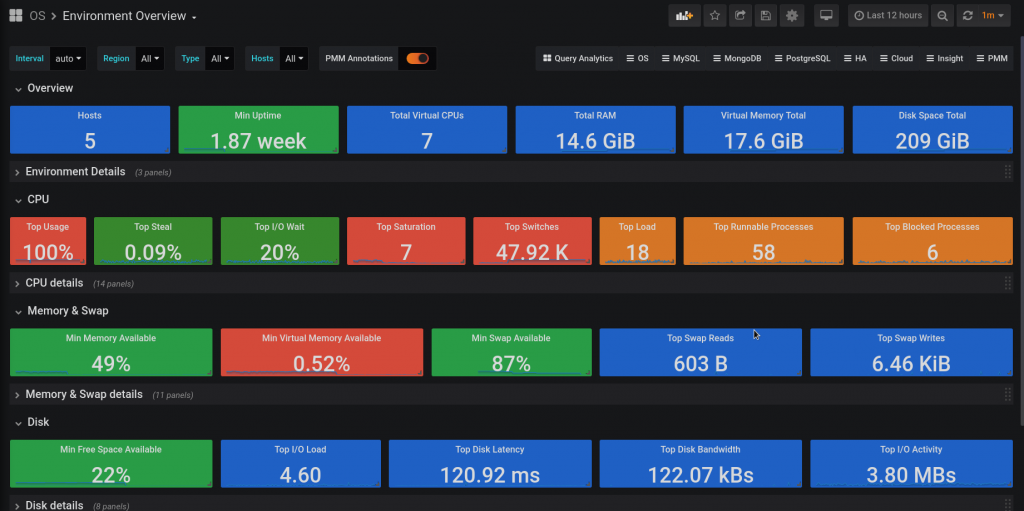Viewport: 1024px width, 511px height.
Task: Click the Top Usage 100% panel
Action: [48, 242]
